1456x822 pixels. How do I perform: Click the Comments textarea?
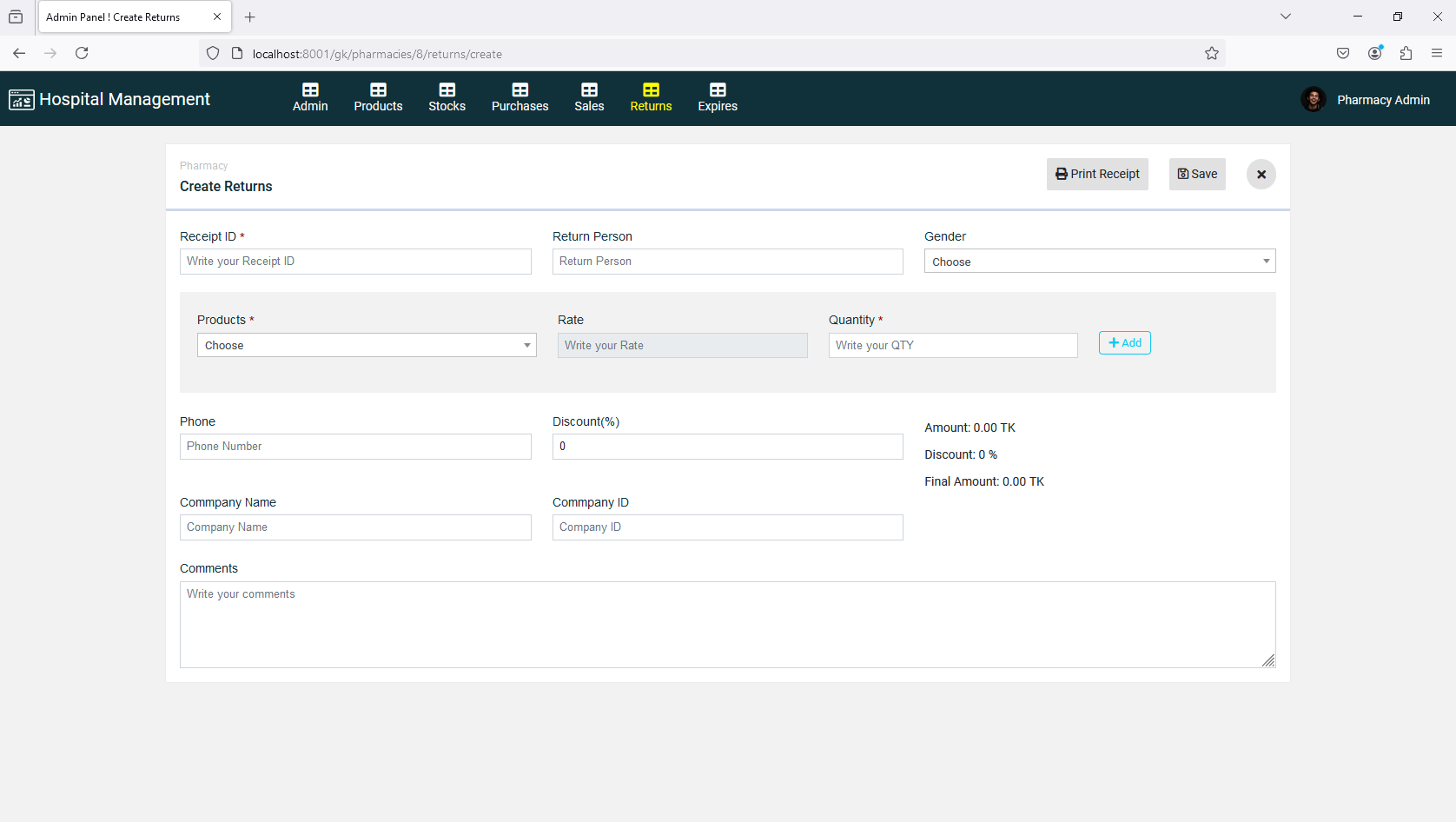[728, 625]
